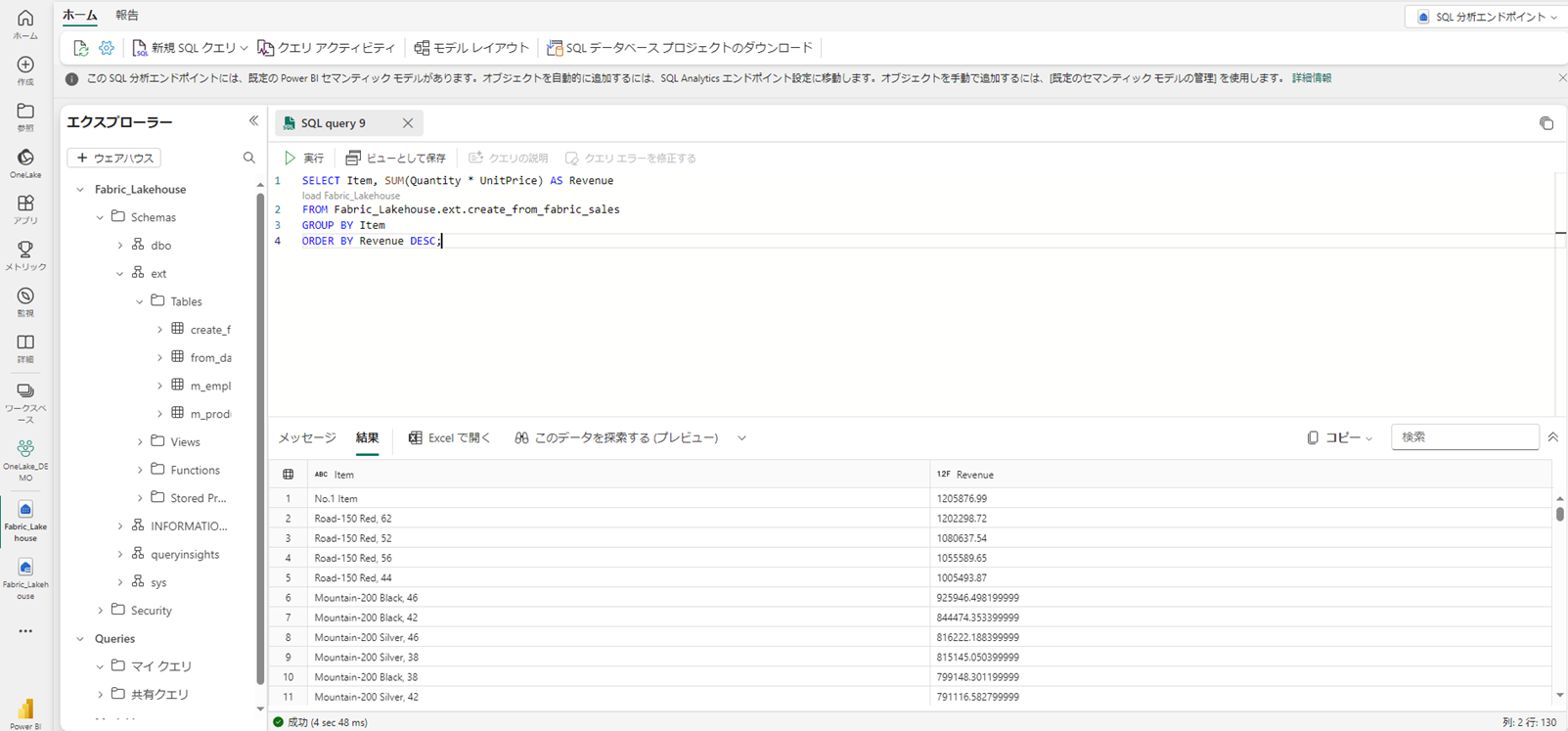
Task: Click クエリの説明 button
Action: click(509, 158)
